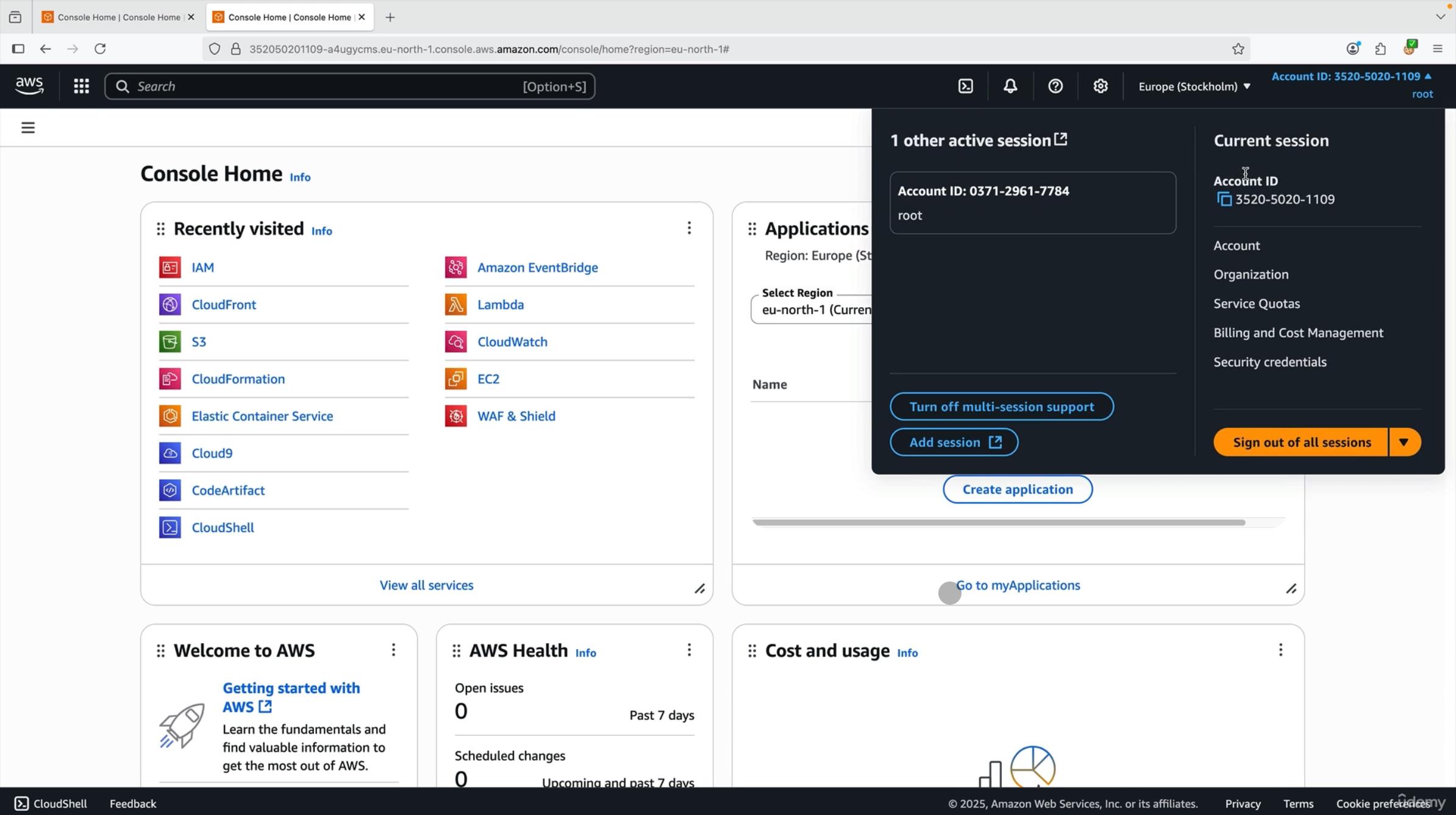The image size is (1456, 815).
Task: Open Feedback in the footer
Action: coord(133,803)
